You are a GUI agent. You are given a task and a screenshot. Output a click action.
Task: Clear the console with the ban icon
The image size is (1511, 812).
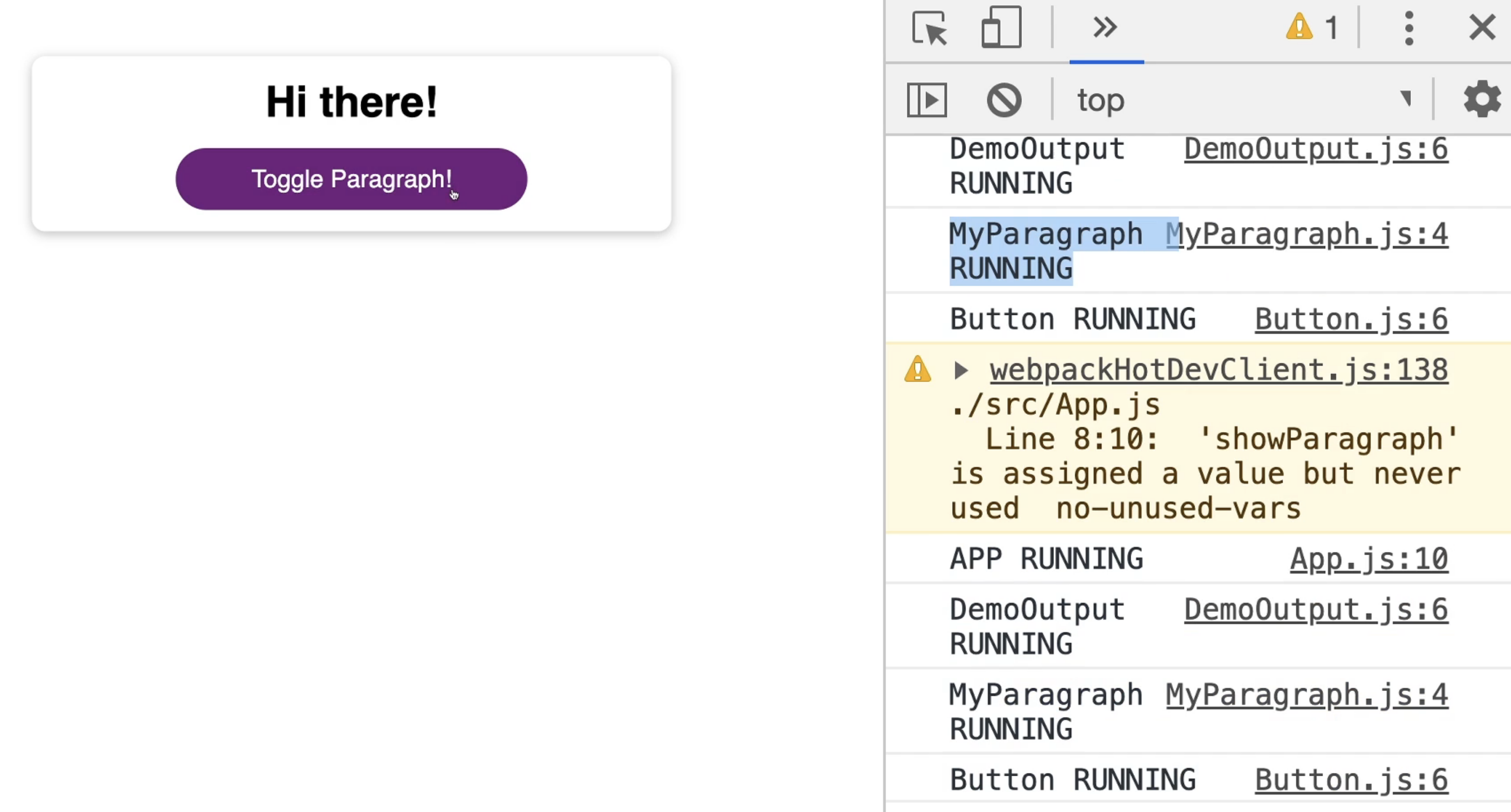1004,100
